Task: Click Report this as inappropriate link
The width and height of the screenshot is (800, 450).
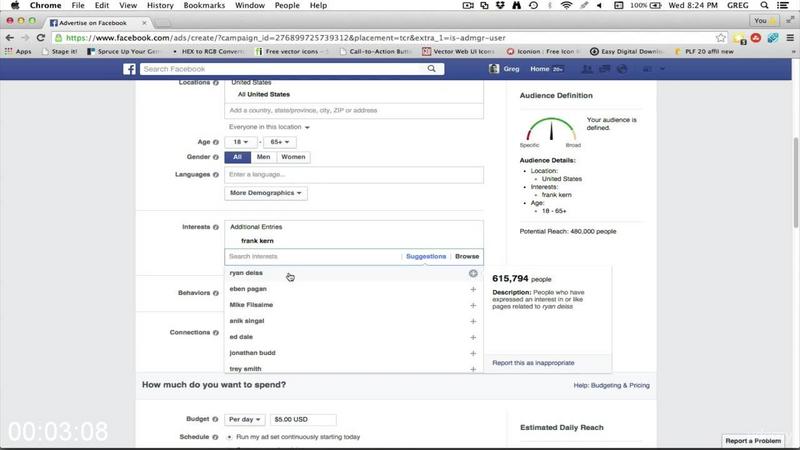Action: (533, 363)
